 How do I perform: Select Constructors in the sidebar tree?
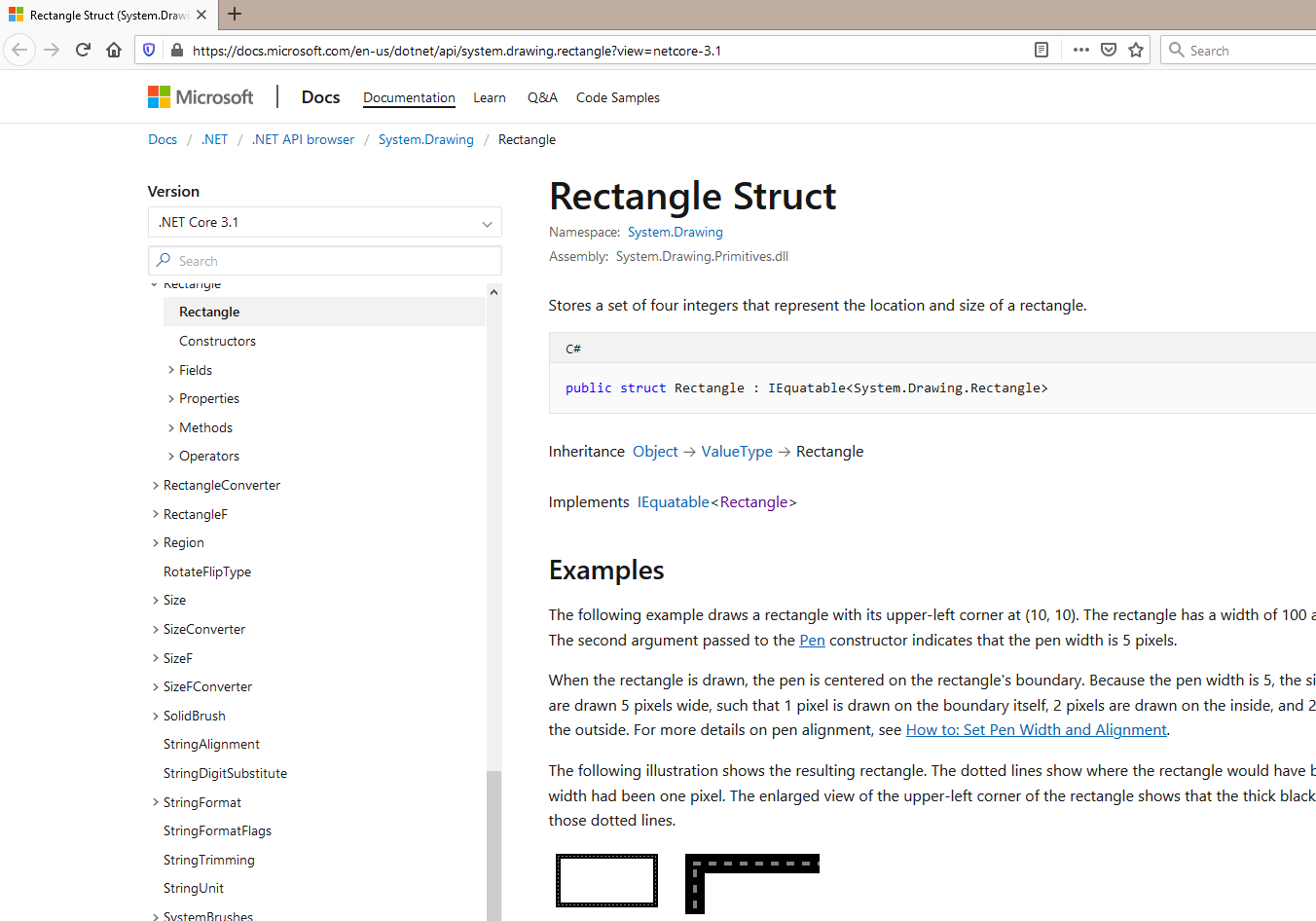pos(217,341)
